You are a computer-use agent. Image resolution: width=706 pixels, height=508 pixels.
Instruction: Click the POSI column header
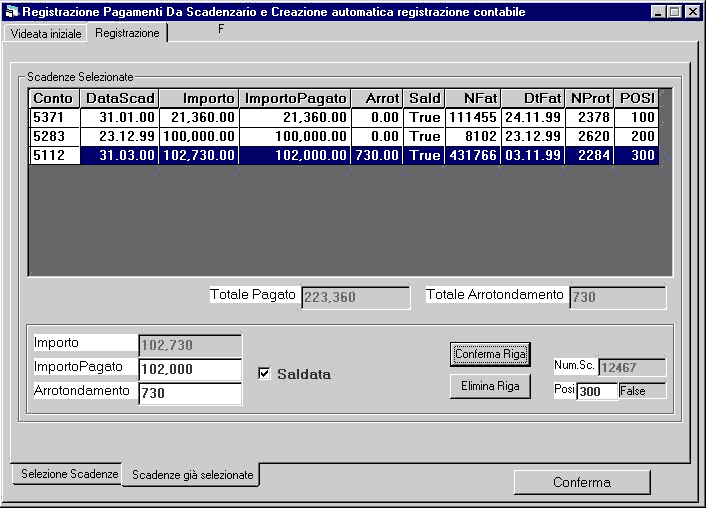636,98
